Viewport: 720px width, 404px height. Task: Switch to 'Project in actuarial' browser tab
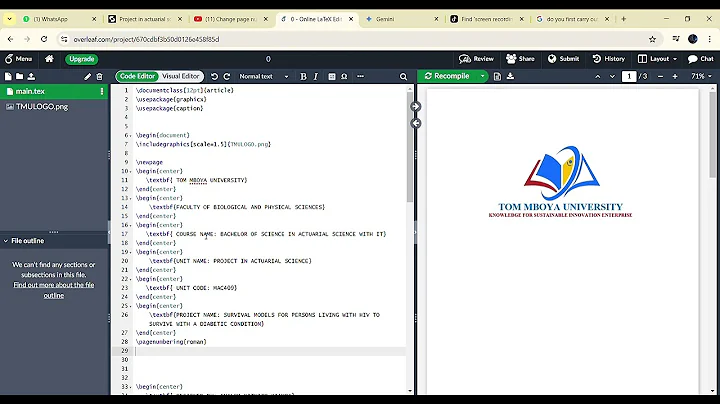click(x=144, y=19)
